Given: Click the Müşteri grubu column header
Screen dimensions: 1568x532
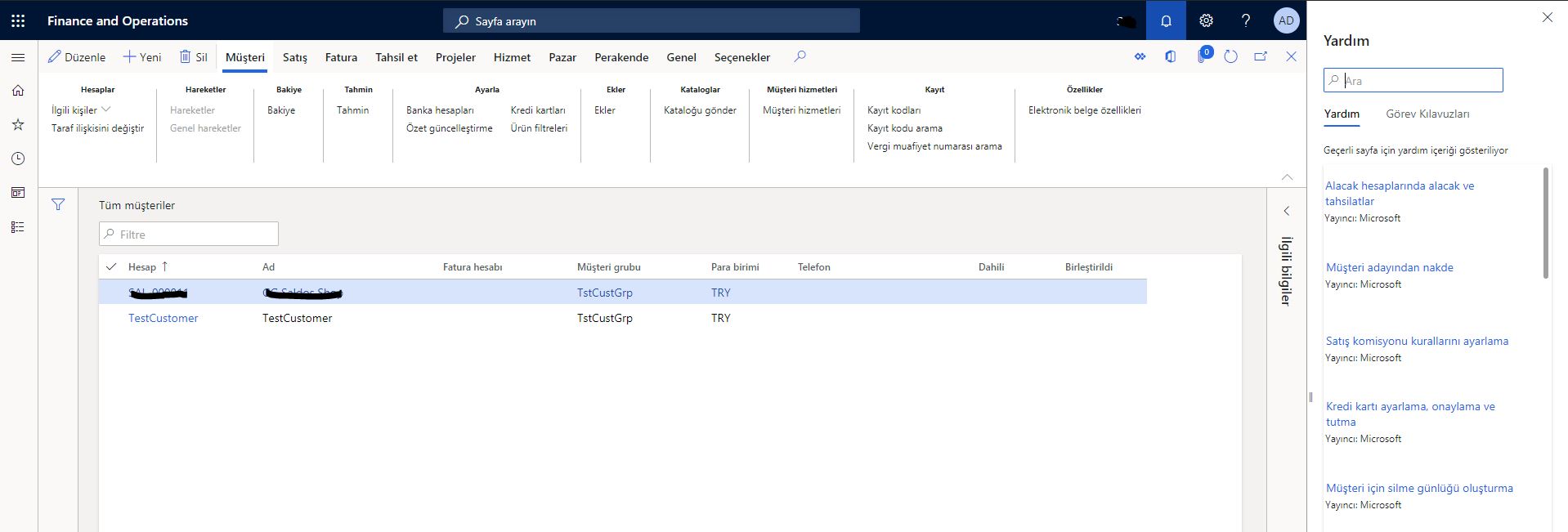Looking at the screenshot, I should tap(609, 267).
